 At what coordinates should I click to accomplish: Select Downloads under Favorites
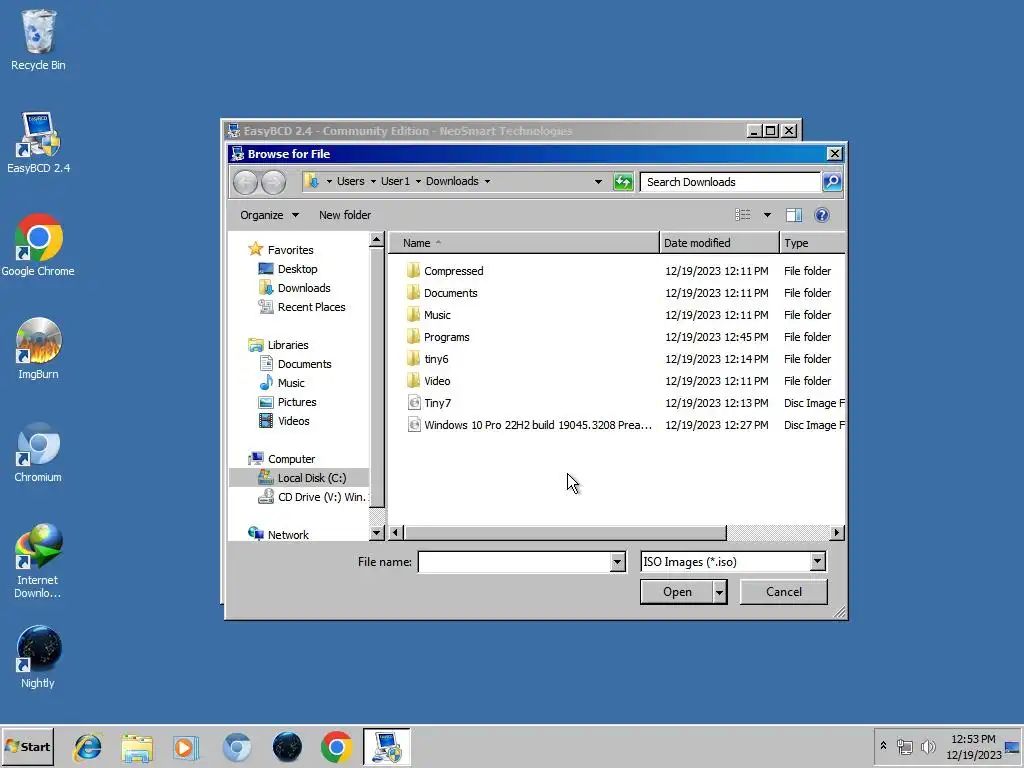(304, 287)
